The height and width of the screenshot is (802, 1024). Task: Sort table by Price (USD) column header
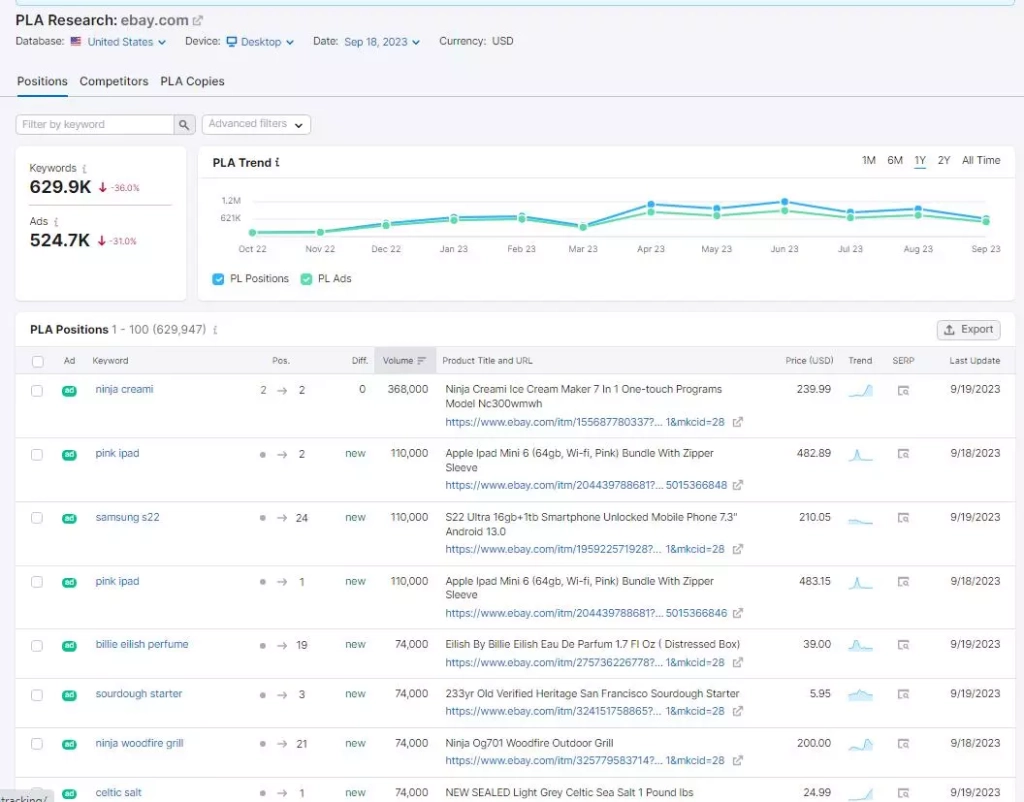(x=809, y=361)
